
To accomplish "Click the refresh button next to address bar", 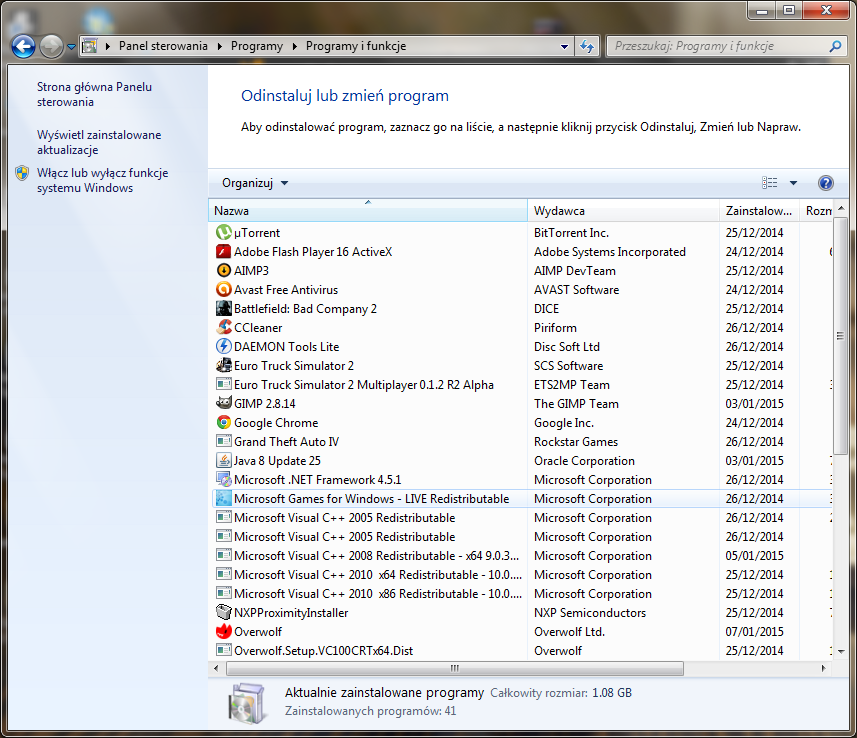I will (587, 46).
